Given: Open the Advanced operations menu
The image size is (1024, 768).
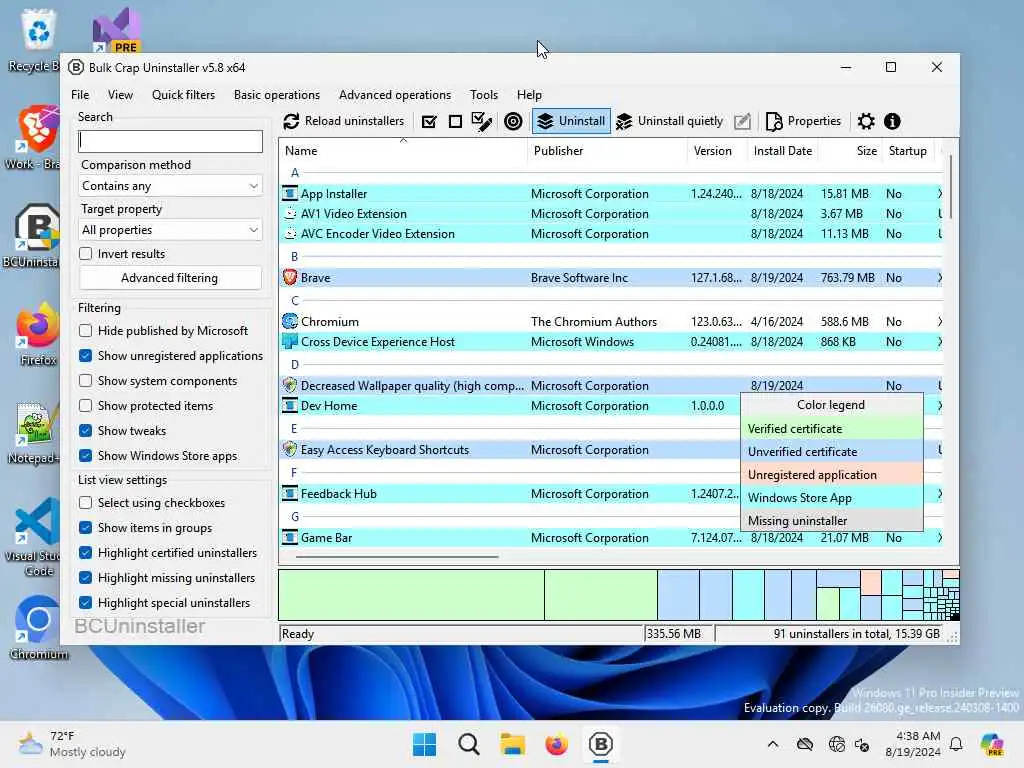Looking at the screenshot, I should pyautogui.click(x=395, y=95).
